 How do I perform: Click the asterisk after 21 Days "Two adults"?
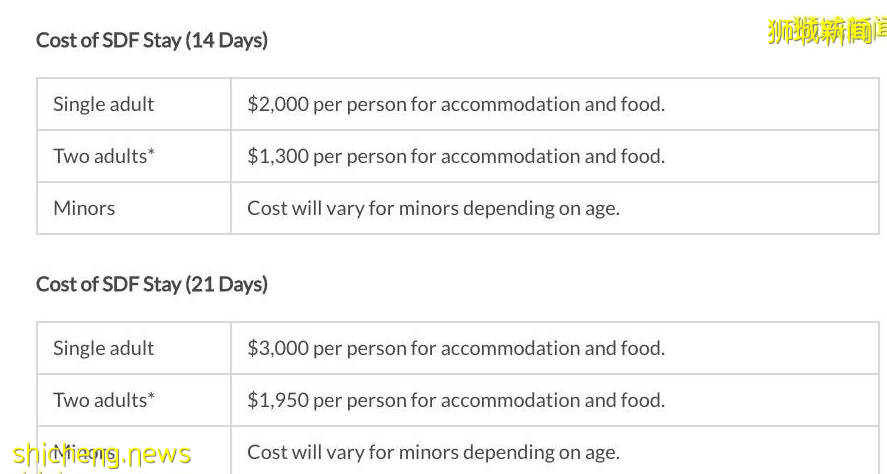(152, 396)
